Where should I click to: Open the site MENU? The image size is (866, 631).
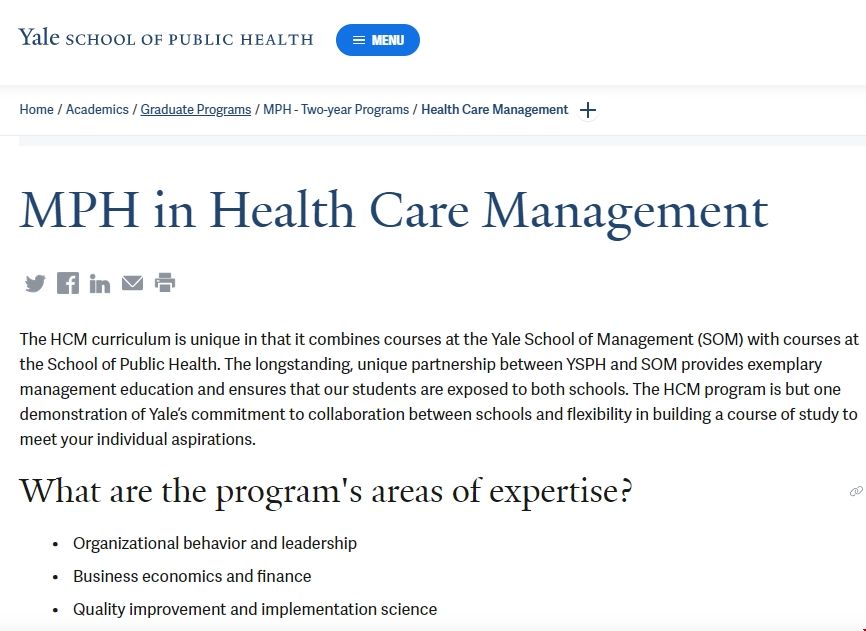377,40
